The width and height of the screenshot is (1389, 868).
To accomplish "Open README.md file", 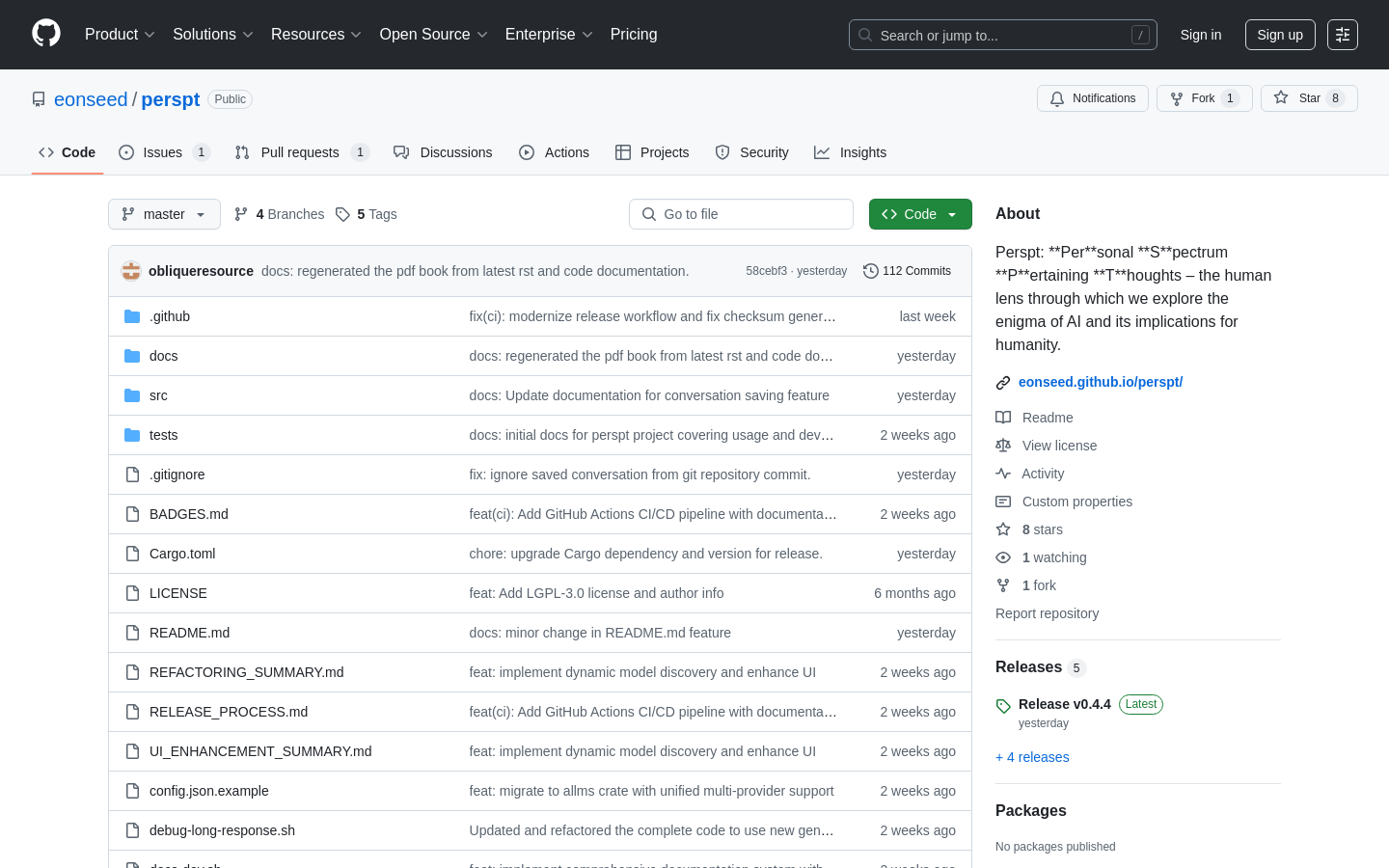I will pyautogui.click(x=189, y=633).
